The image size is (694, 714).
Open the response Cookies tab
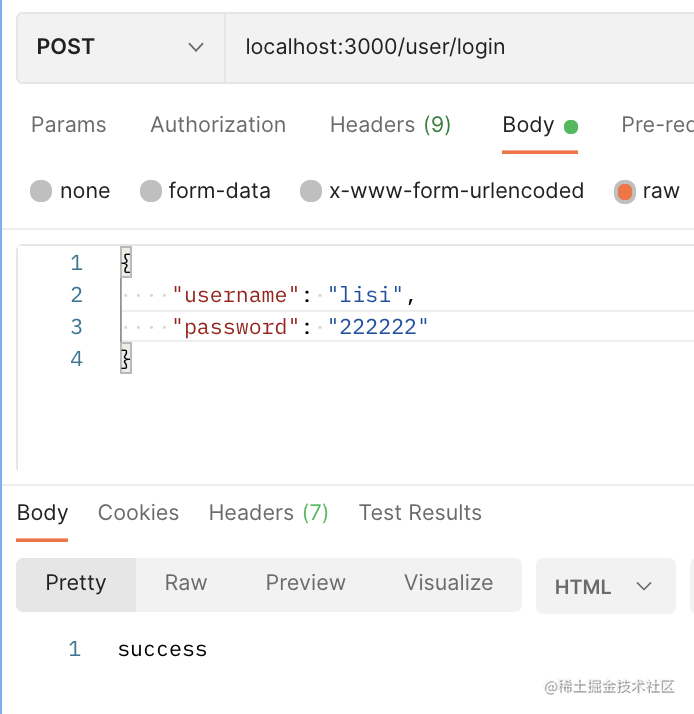coord(138,513)
